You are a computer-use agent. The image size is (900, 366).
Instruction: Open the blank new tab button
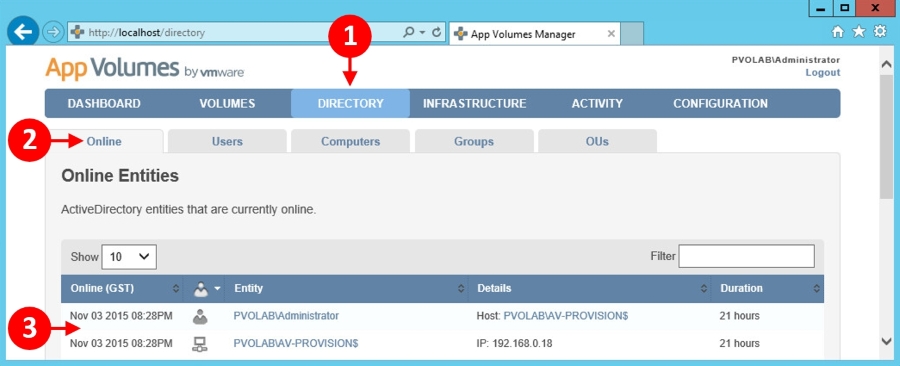point(633,34)
